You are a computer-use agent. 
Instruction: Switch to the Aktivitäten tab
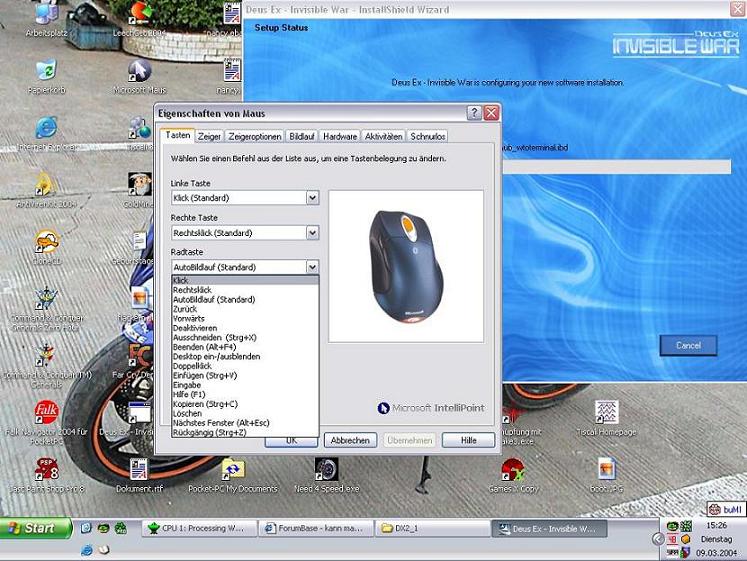pyautogui.click(x=384, y=136)
